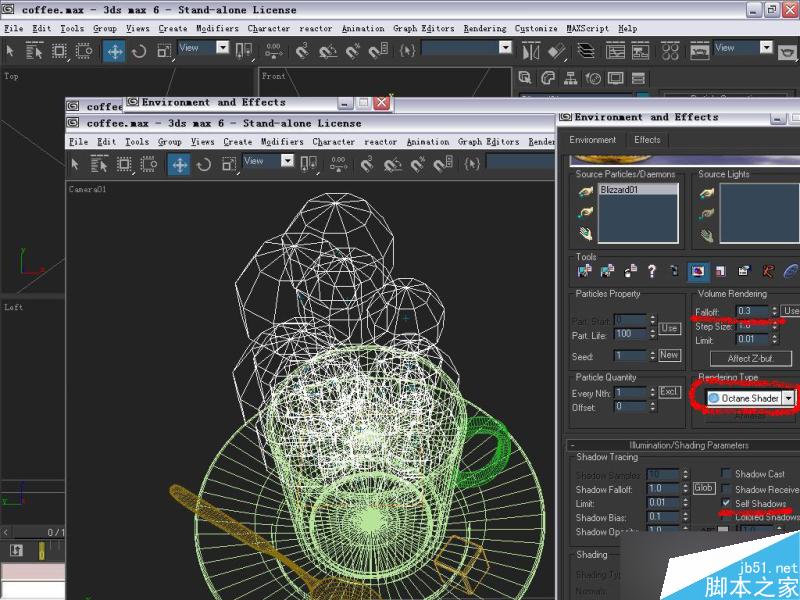Click the Part. Life value field 100
Viewport: 800px width, 600px height.
(x=631, y=334)
